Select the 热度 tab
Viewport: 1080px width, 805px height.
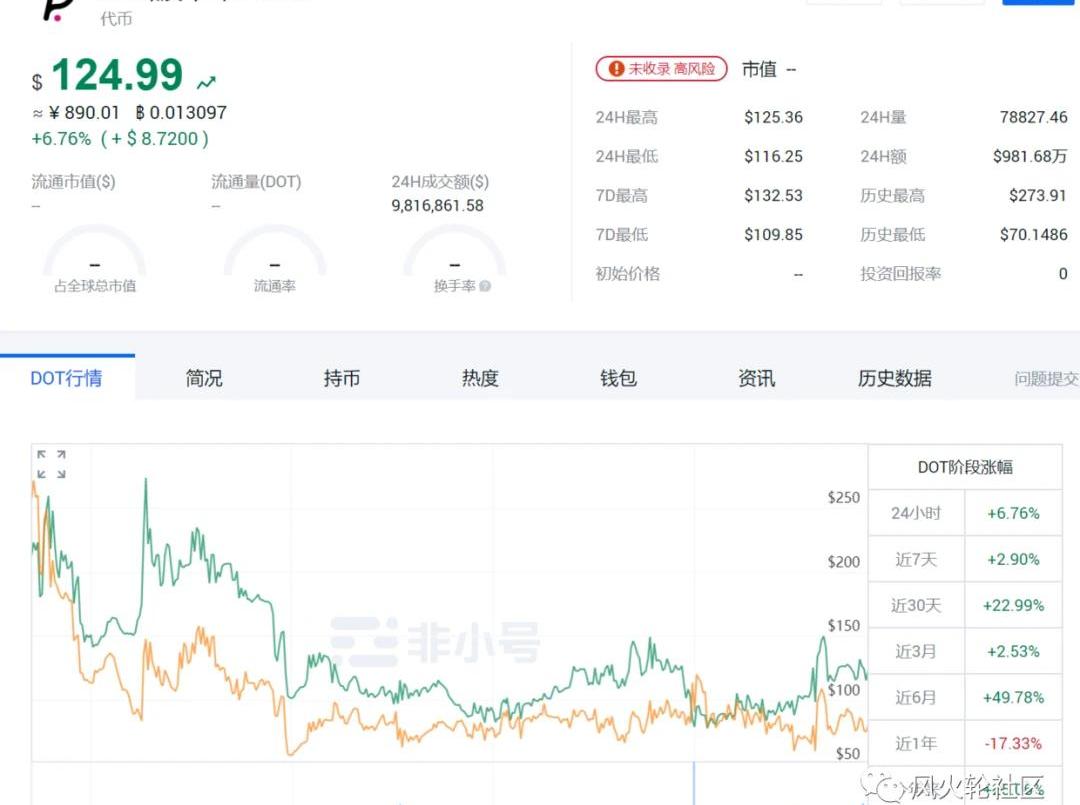[480, 378]
